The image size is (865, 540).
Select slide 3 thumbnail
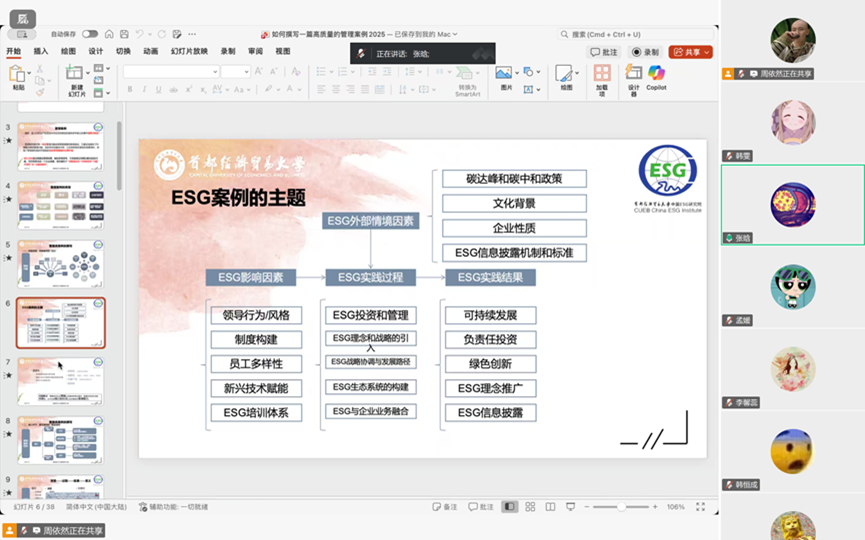click(x=61, y=146)
